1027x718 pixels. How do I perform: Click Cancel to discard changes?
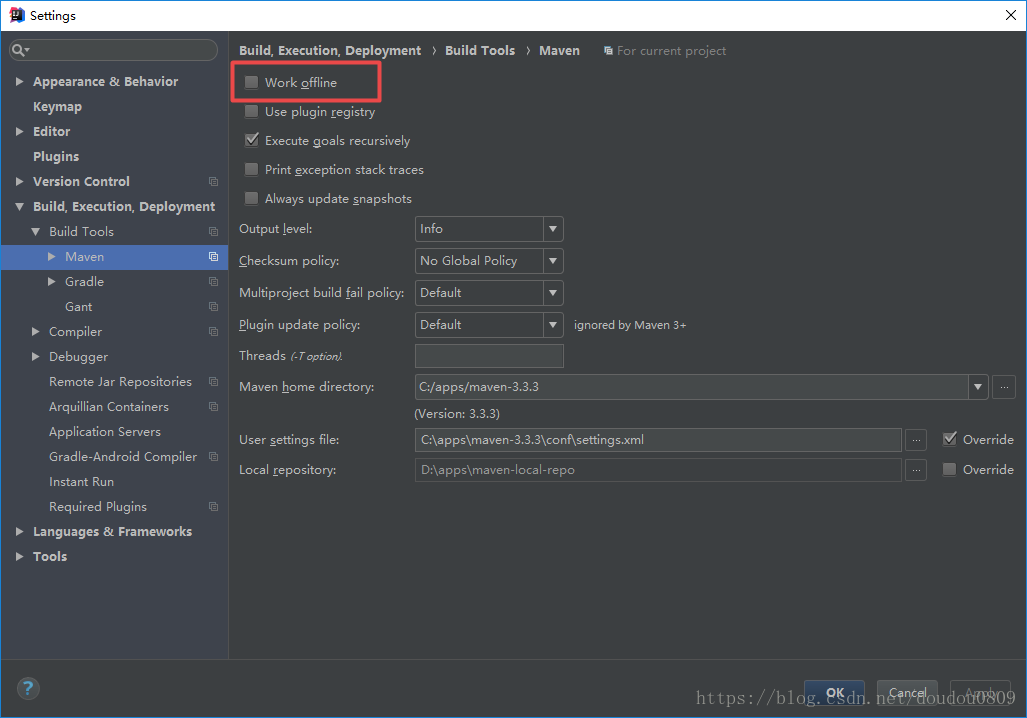(x=907, y=693)
